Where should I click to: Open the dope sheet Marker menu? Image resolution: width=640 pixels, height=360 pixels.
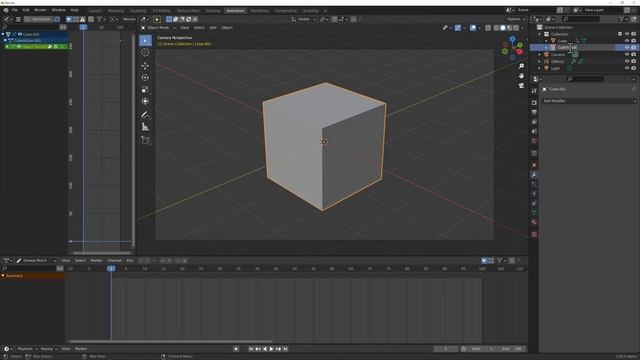[x=96, y=260]
